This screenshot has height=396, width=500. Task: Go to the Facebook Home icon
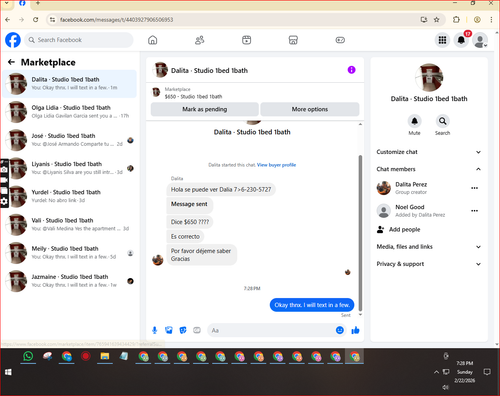tap(153, 40)
